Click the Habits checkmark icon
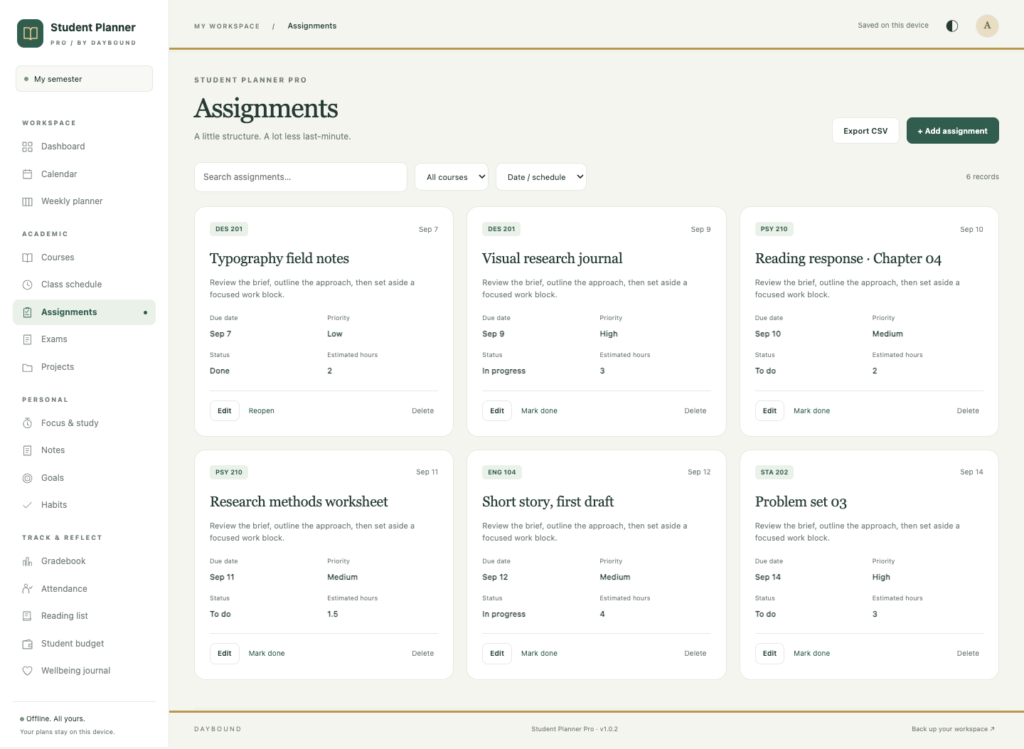 pyautogui.click(x=27, y=505)
